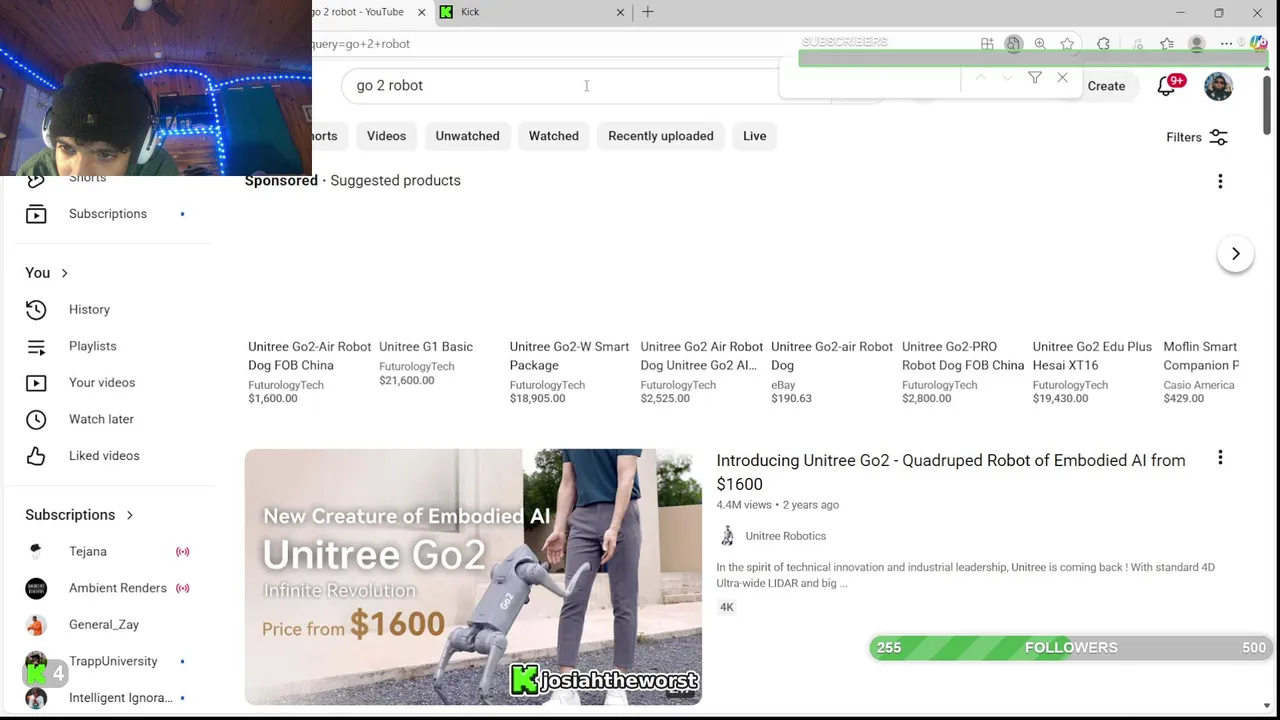Open the TrappUniversity channel subscription
The image size is (1280, 720).
(x=107, y=661)
